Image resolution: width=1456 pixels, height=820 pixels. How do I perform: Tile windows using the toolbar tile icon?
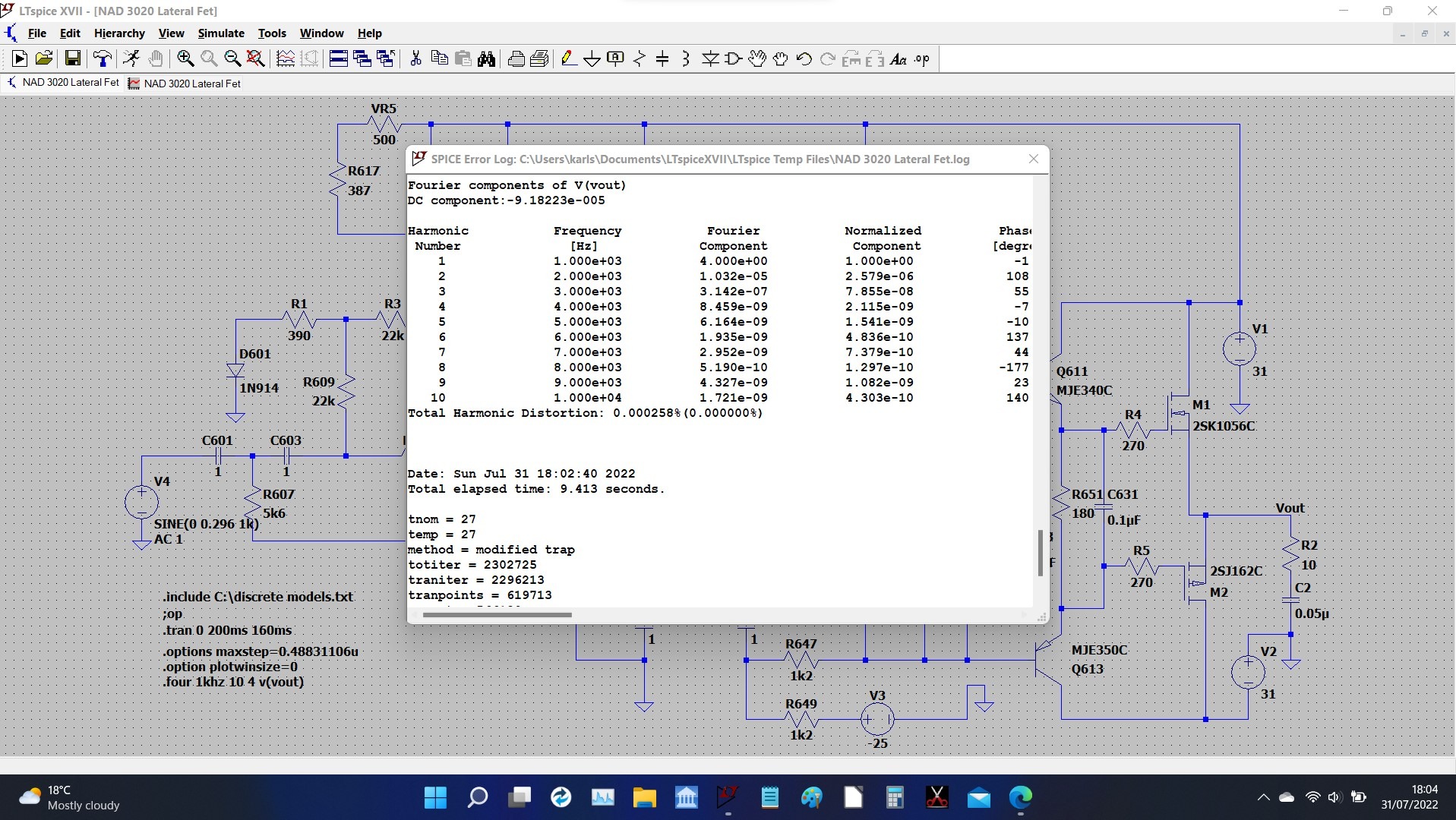pyautogui.click(x=339, y=58)
